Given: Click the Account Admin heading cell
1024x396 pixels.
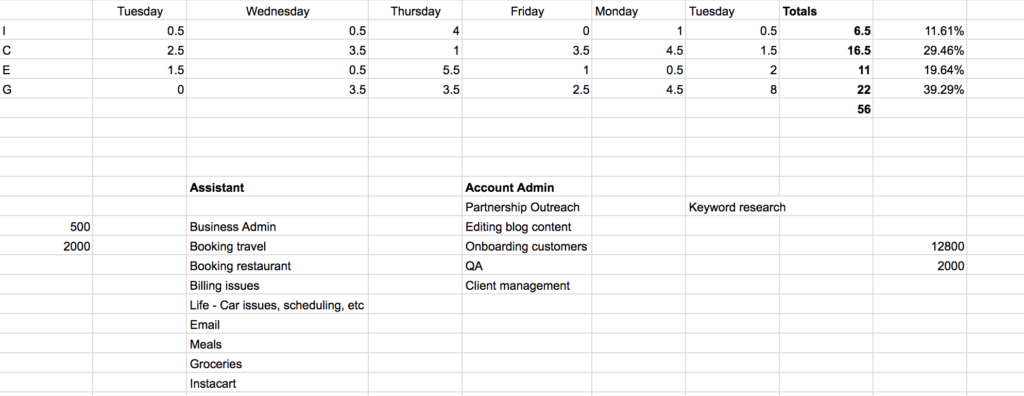Looking at the screenshot, I should [x=526, y=188].
